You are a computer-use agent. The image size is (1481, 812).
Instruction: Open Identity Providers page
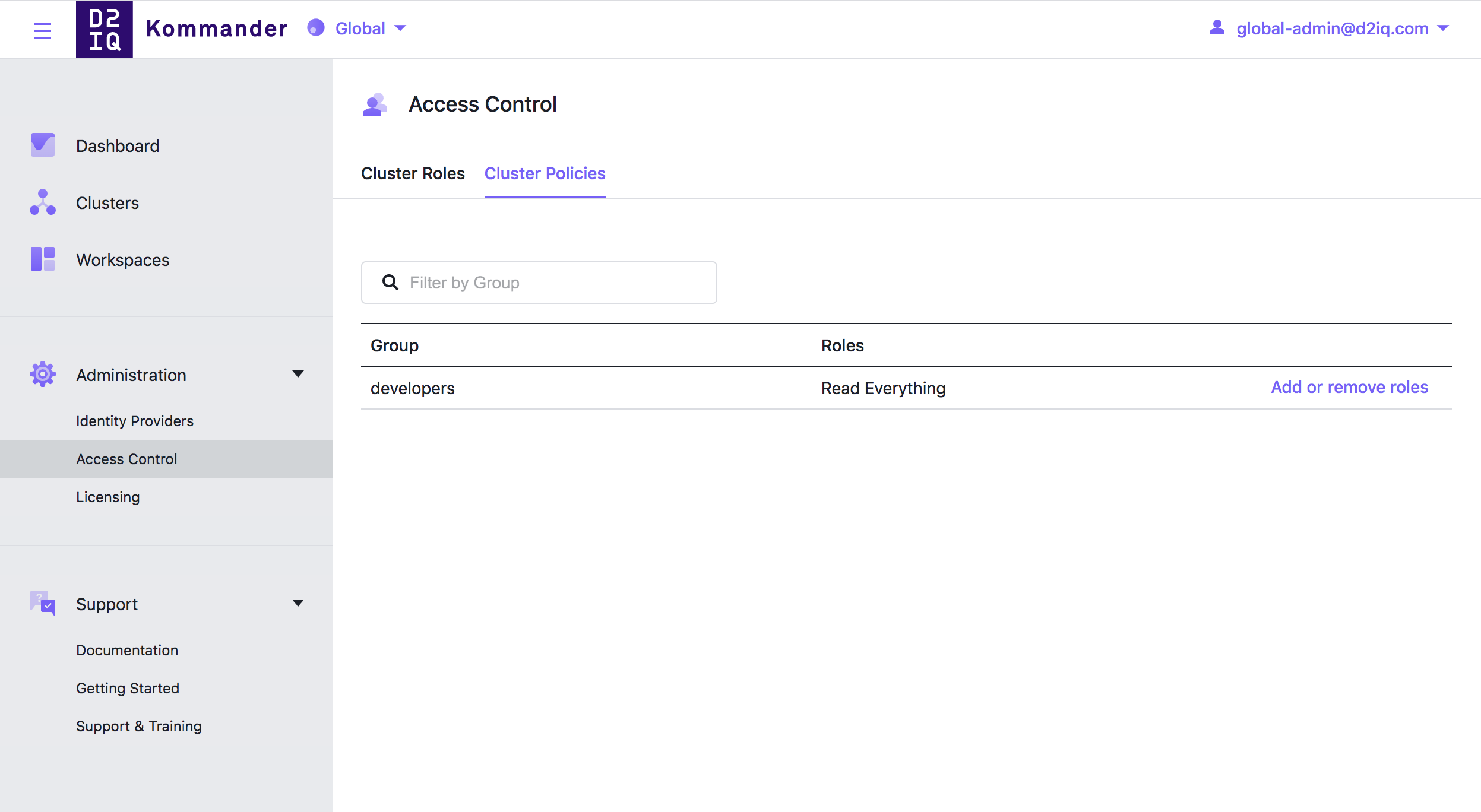pyautogui.click(x=135, y=421)
